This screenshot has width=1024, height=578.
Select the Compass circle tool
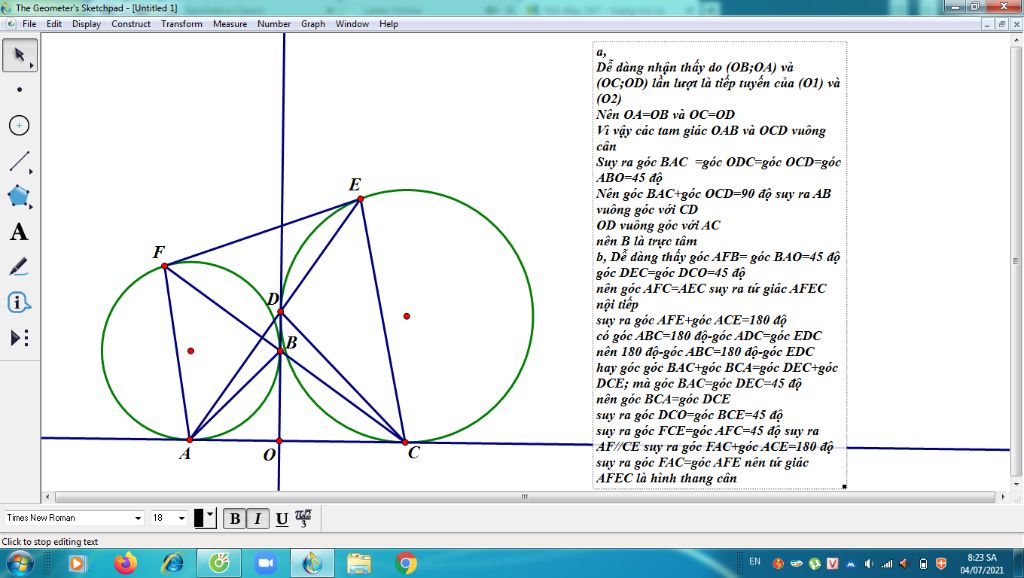click(20, 125)
